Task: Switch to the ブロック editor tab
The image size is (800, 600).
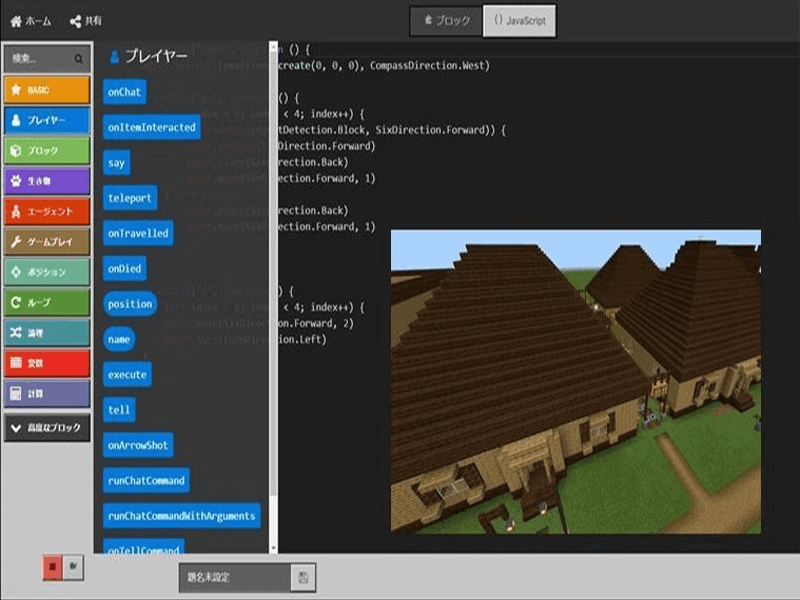Action: click(x=446, y=21)
